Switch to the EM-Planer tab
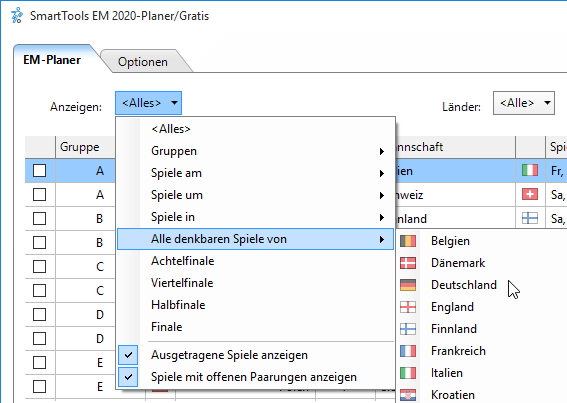 [52, 60]
